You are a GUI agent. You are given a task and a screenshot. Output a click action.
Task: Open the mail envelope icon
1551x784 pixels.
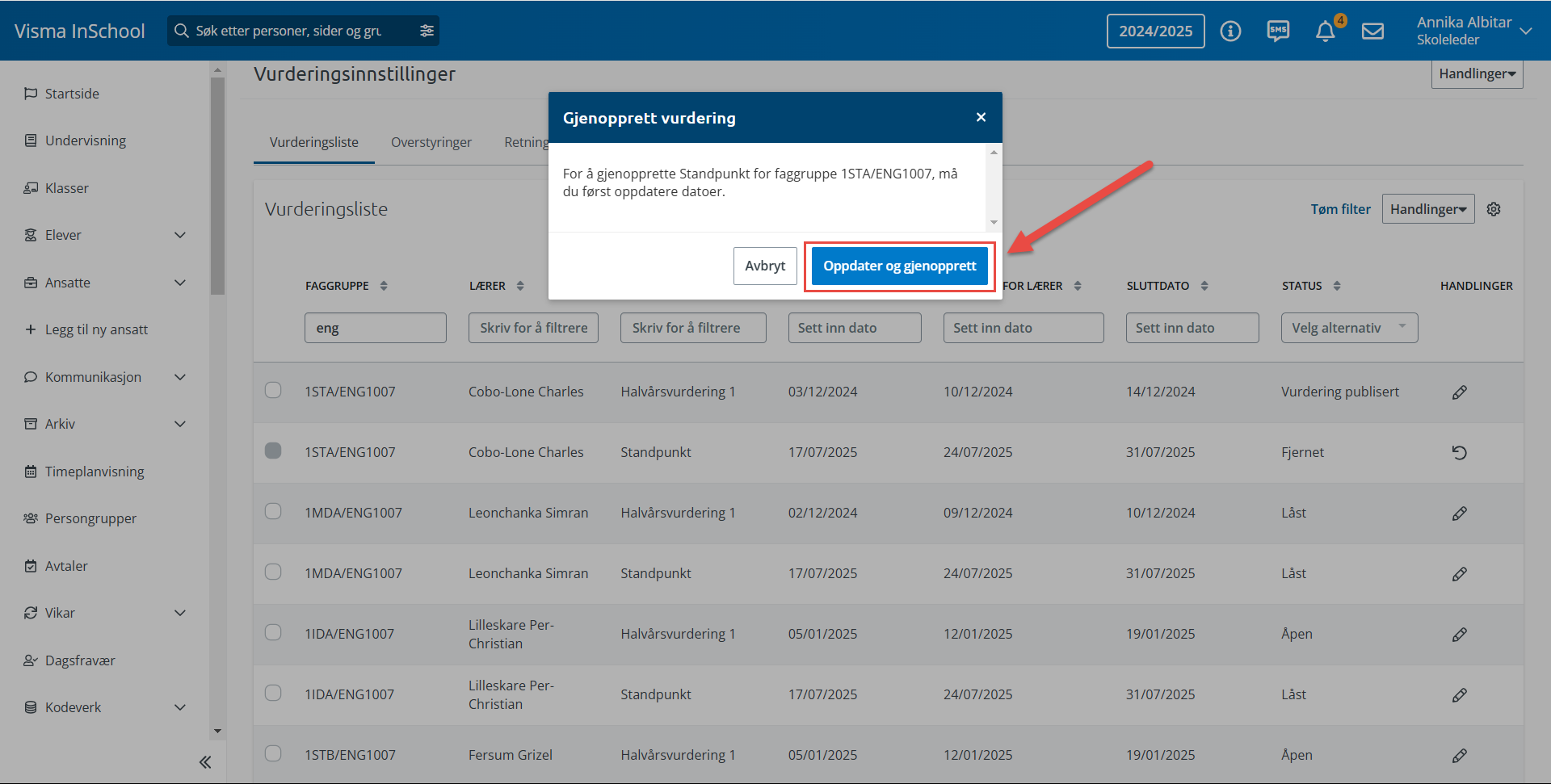click(1372, 31)
